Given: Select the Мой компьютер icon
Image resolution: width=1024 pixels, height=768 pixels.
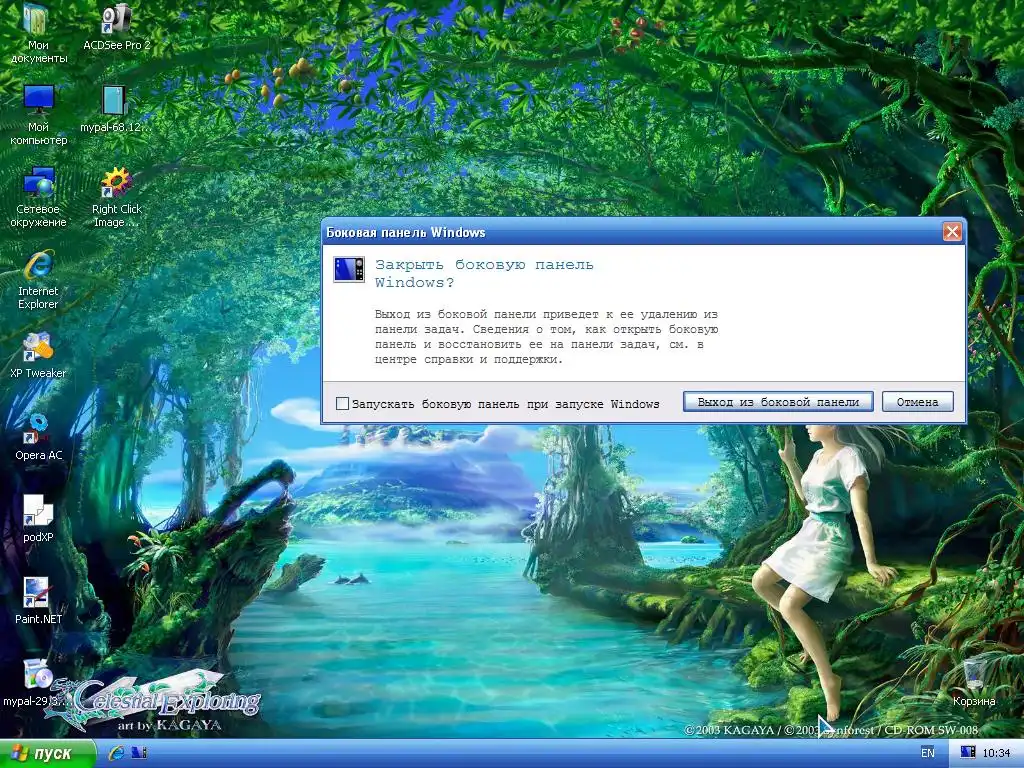Looking at the screenshot, I should 38,114.
